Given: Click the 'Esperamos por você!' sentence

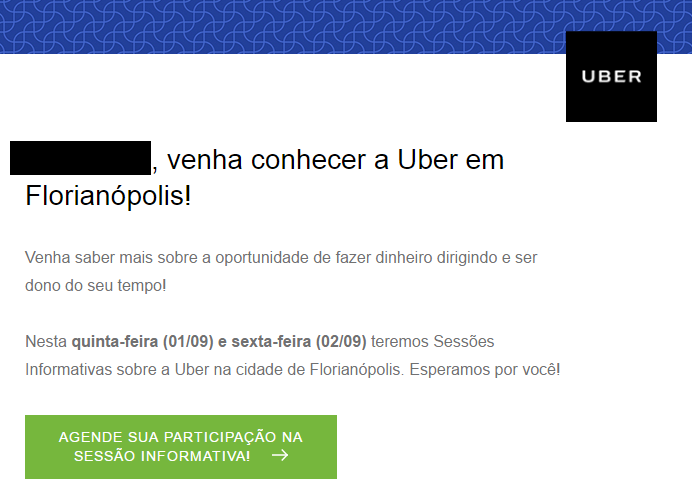Looking at the screenshot, I should pos(485,369).
